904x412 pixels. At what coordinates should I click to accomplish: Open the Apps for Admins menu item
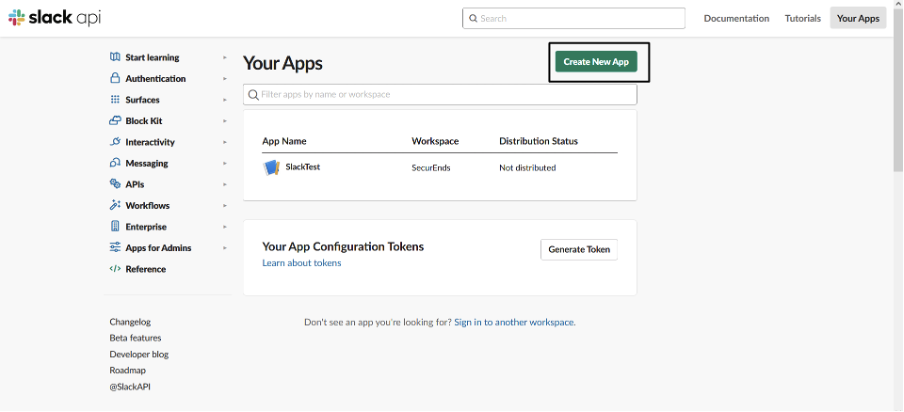pyautogui.click(x=159, y=248)
